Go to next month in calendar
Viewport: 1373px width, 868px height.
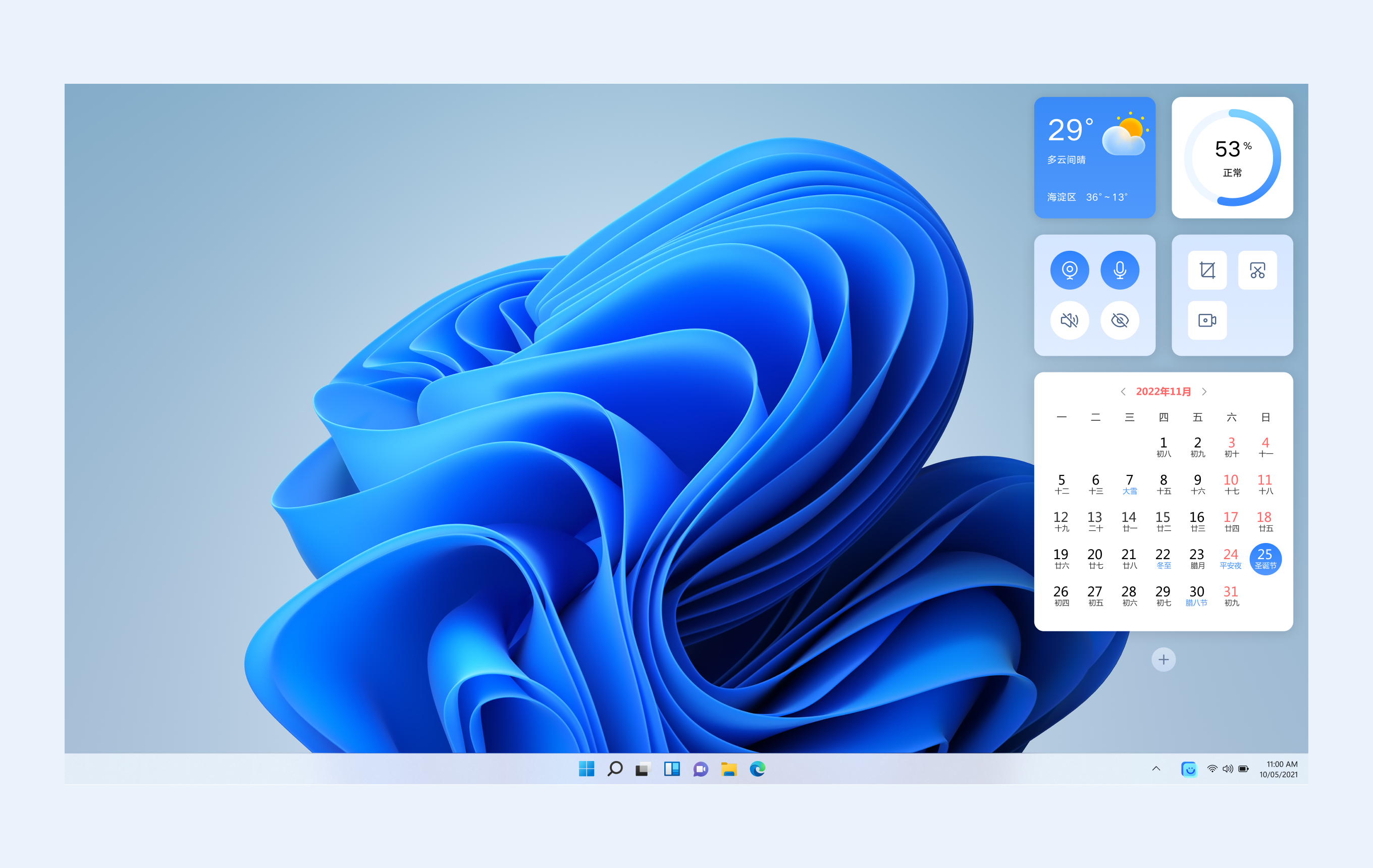coord(1204,392)
